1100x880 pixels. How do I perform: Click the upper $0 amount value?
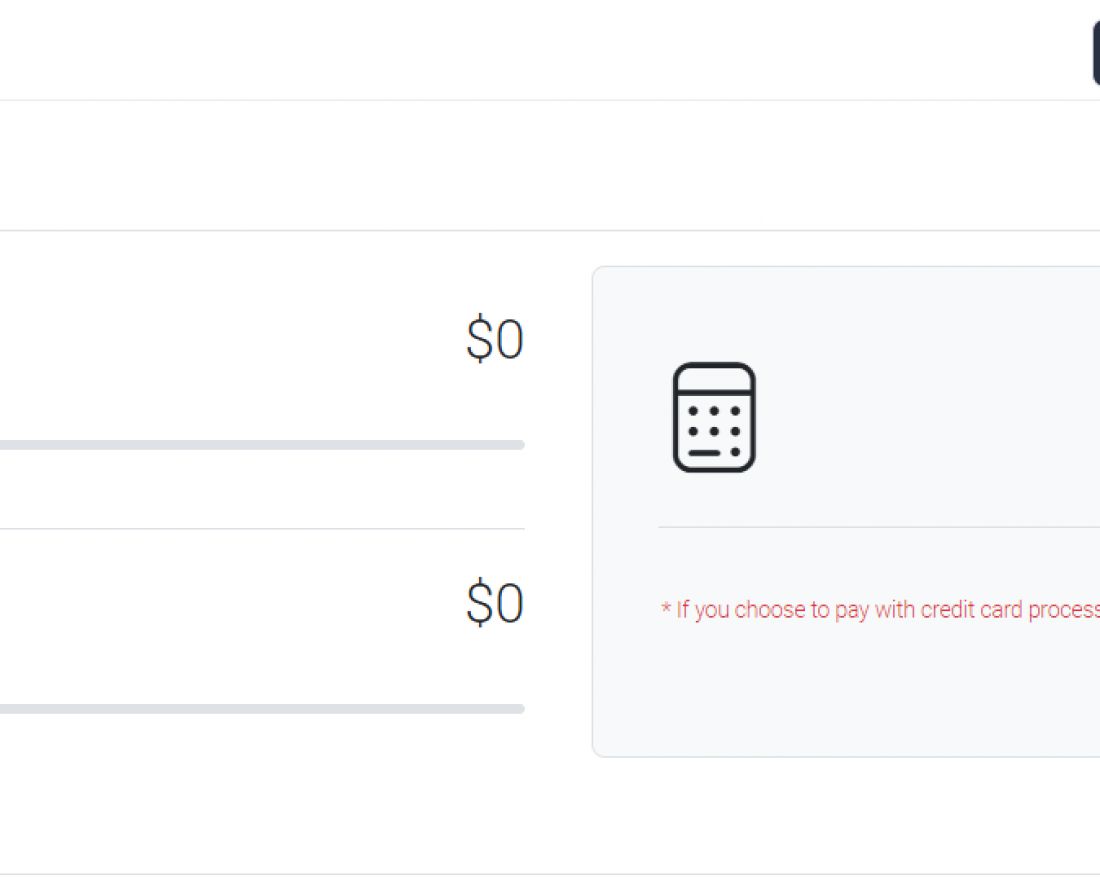495,339
